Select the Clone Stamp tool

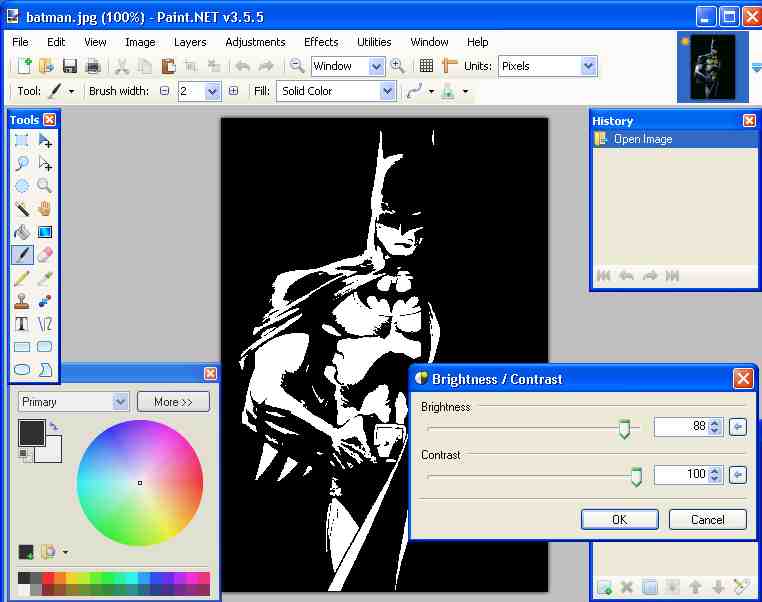[21, 301]
